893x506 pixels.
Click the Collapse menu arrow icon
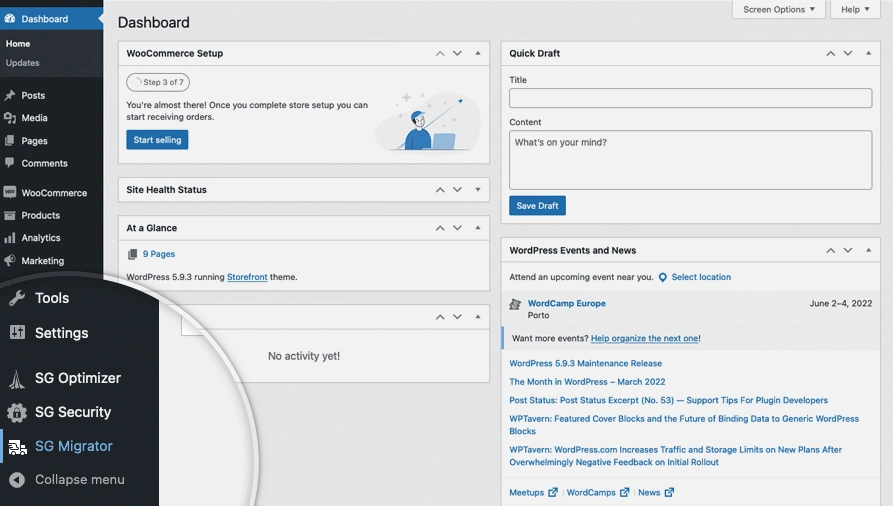pos(17,480)
